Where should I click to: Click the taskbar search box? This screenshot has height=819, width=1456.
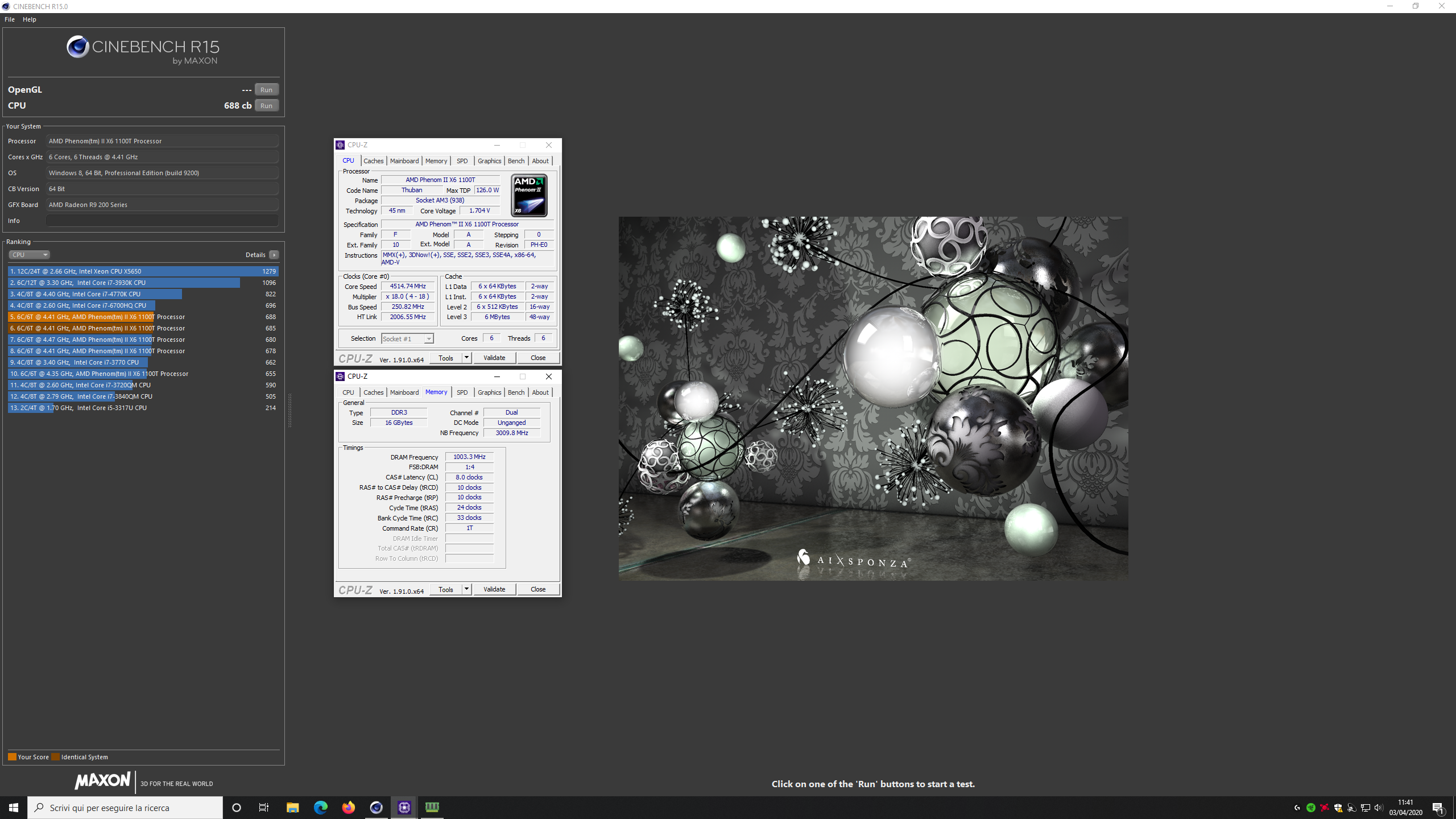point(125,808)
